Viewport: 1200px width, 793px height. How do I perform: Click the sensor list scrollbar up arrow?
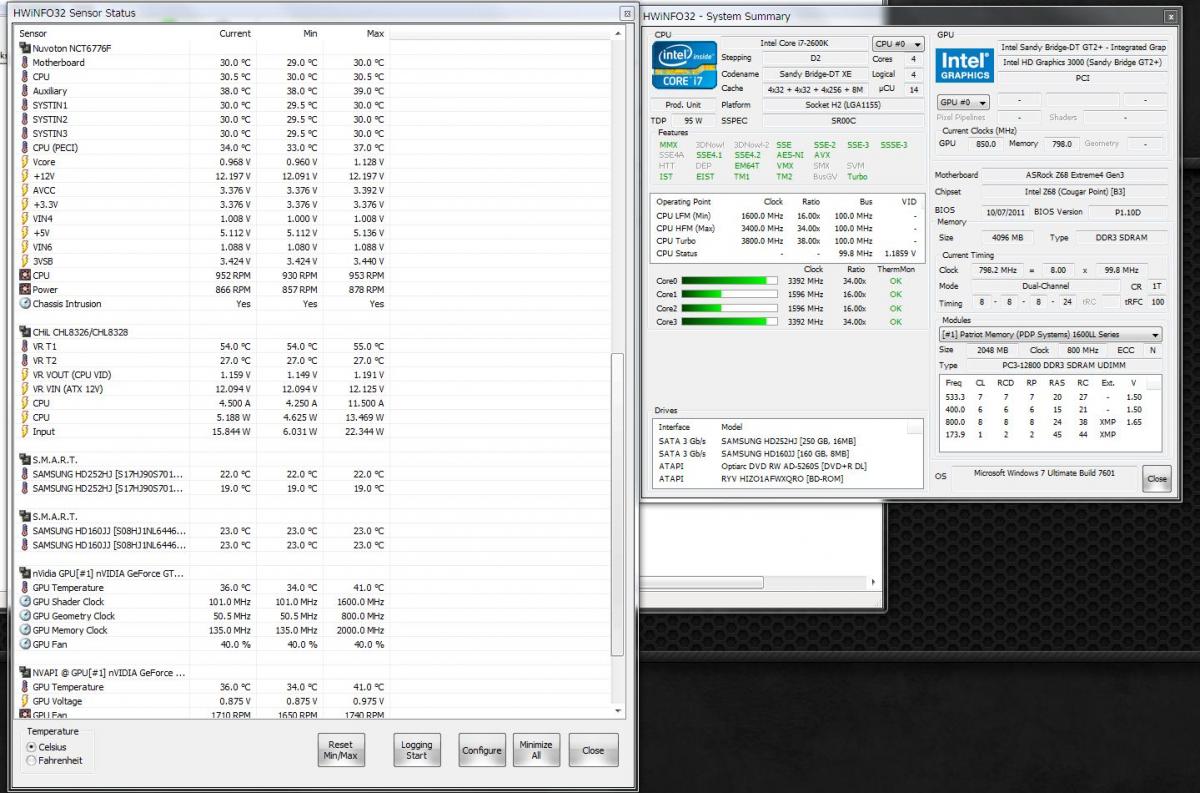click(x=617, y=34)
